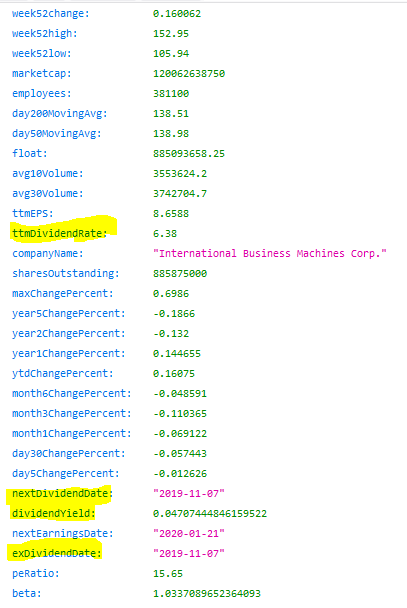
Task: Click the dividend rate value 6.38
Action: (165, 233)
